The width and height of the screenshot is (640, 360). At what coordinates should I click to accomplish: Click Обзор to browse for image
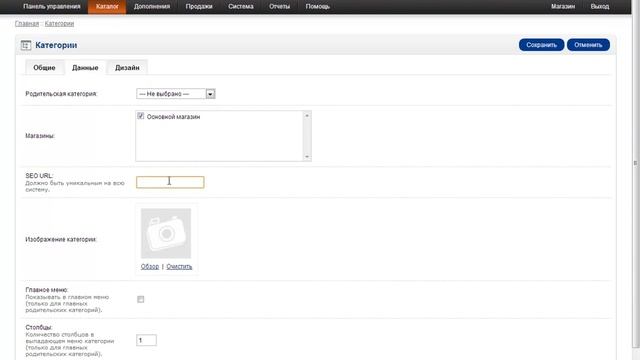coord(150,267)
